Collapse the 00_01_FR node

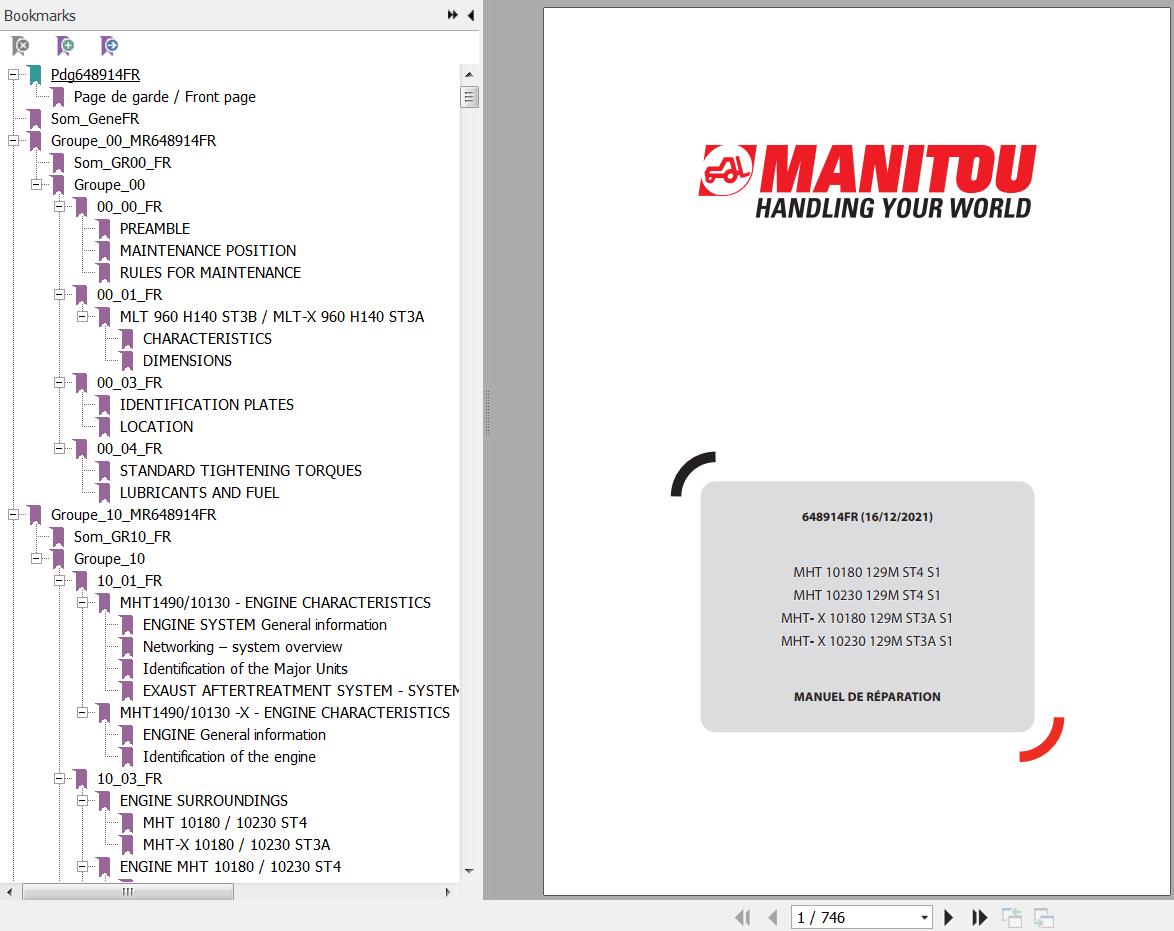point(59,295)
